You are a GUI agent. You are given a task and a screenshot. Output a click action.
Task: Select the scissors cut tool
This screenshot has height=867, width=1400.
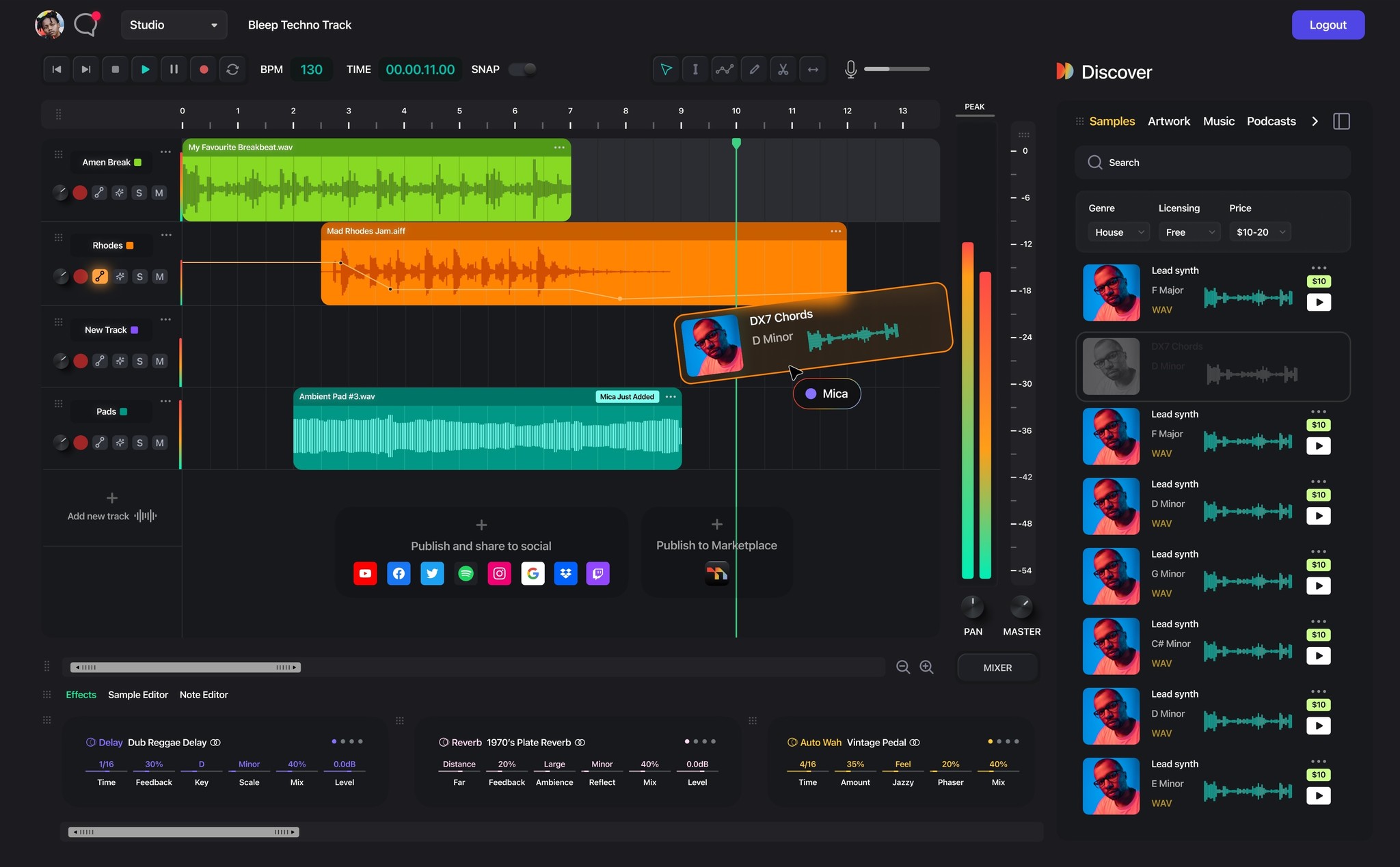coord(783,69)
